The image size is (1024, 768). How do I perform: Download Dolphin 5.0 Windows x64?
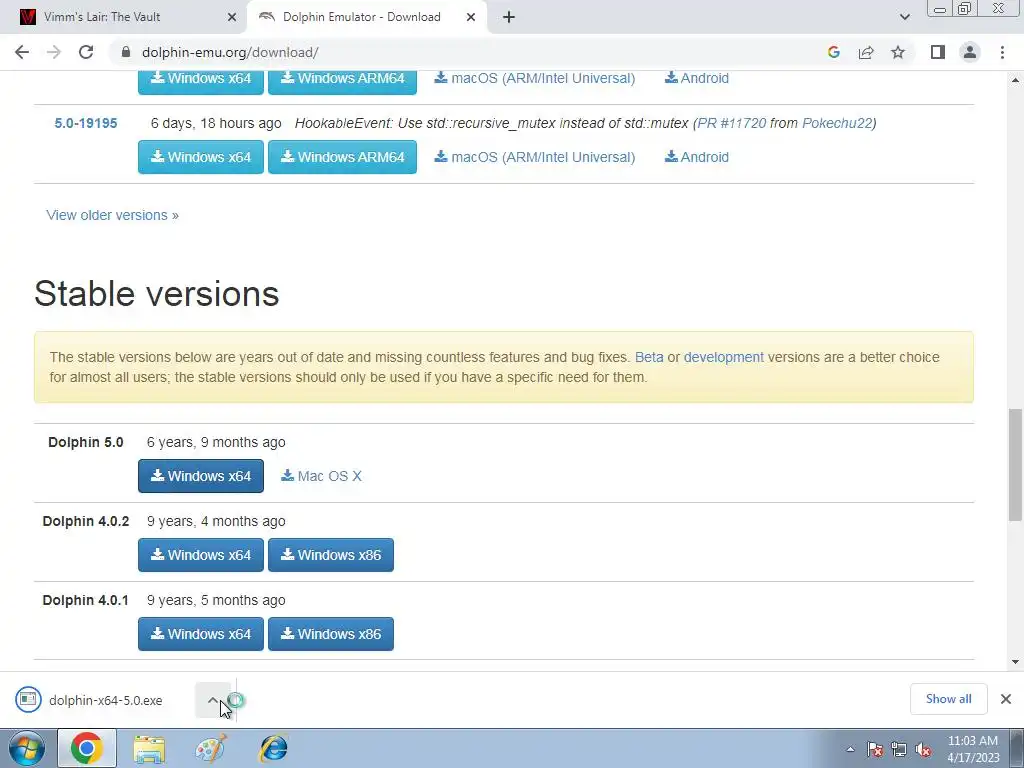coord(200,476)
